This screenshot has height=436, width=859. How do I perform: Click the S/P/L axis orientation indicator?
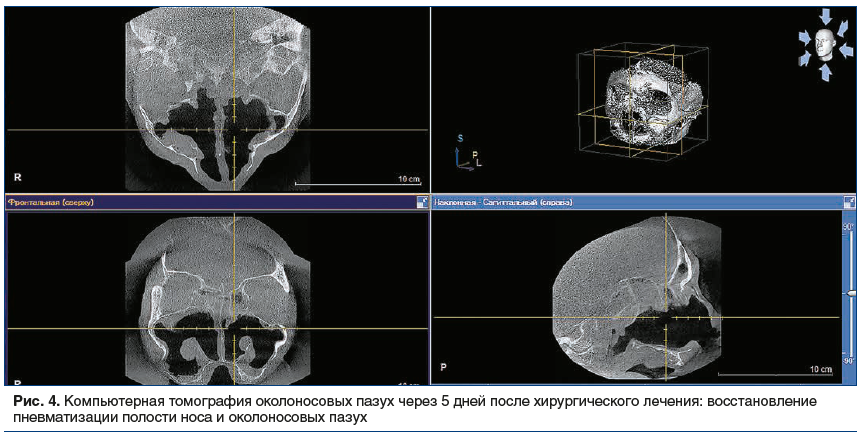pyautogui.click(x=467, y=152)
